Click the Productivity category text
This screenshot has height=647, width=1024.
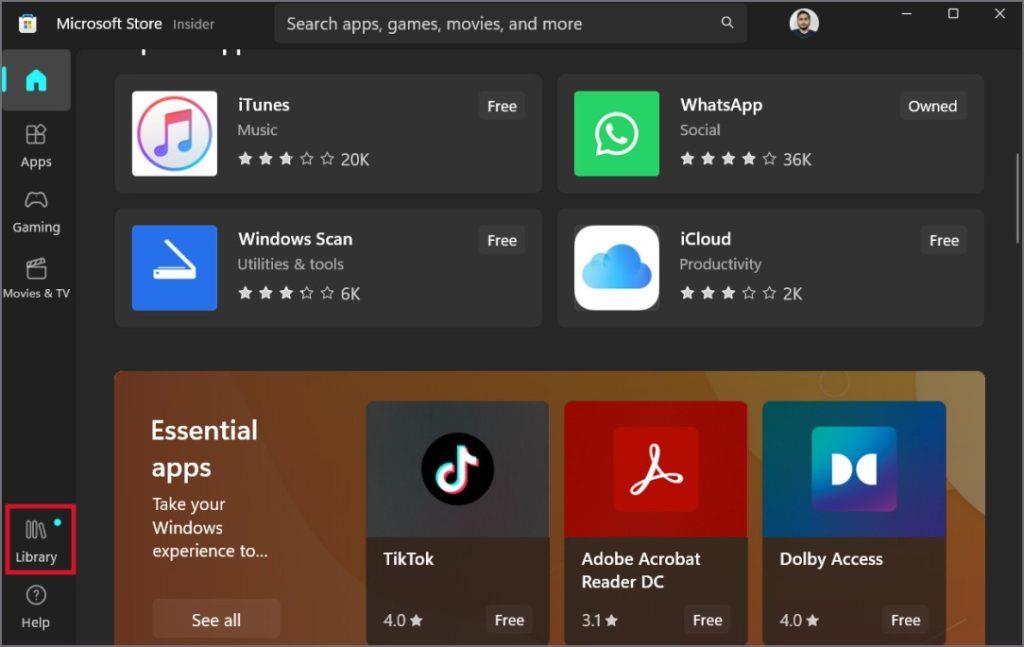pyautogui.click(x=720, y=264)
